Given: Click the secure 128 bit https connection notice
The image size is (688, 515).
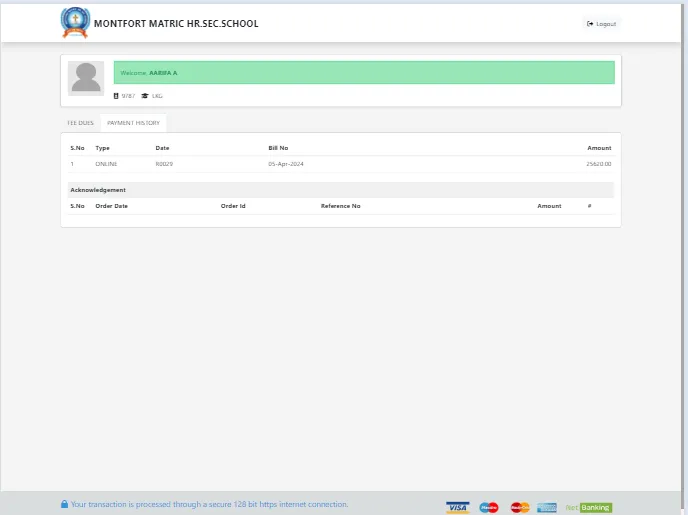Looking at the screenshot, I should [209, 504].
